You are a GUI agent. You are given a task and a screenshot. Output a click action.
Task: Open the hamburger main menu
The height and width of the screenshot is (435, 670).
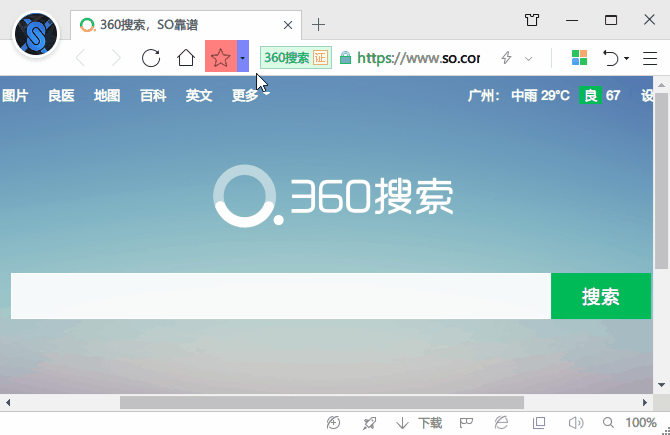[650, 58]
